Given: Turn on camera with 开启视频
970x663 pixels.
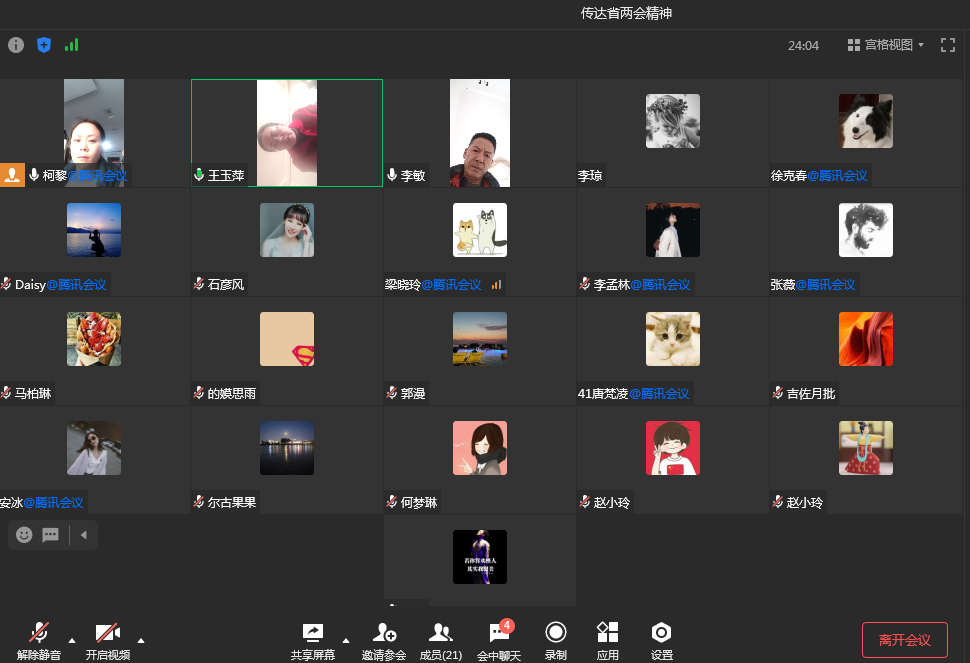Looking at the screenshot, I should tap(107, 639).
